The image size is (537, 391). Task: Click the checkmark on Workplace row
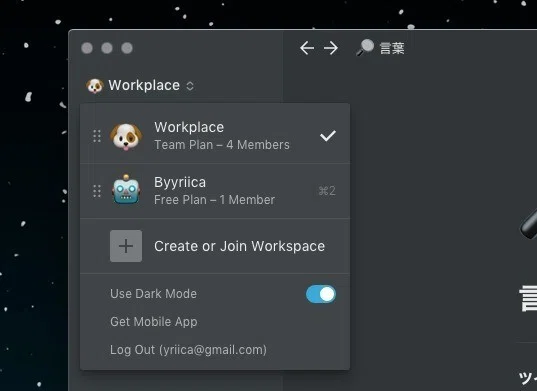(x=328, y=136)
